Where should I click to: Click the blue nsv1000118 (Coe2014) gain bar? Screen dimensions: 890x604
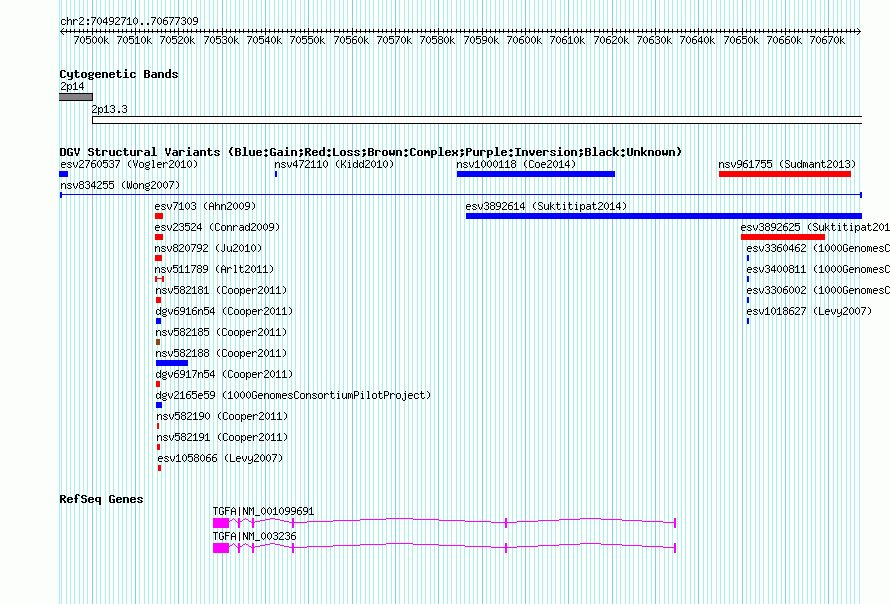(535, 174)
